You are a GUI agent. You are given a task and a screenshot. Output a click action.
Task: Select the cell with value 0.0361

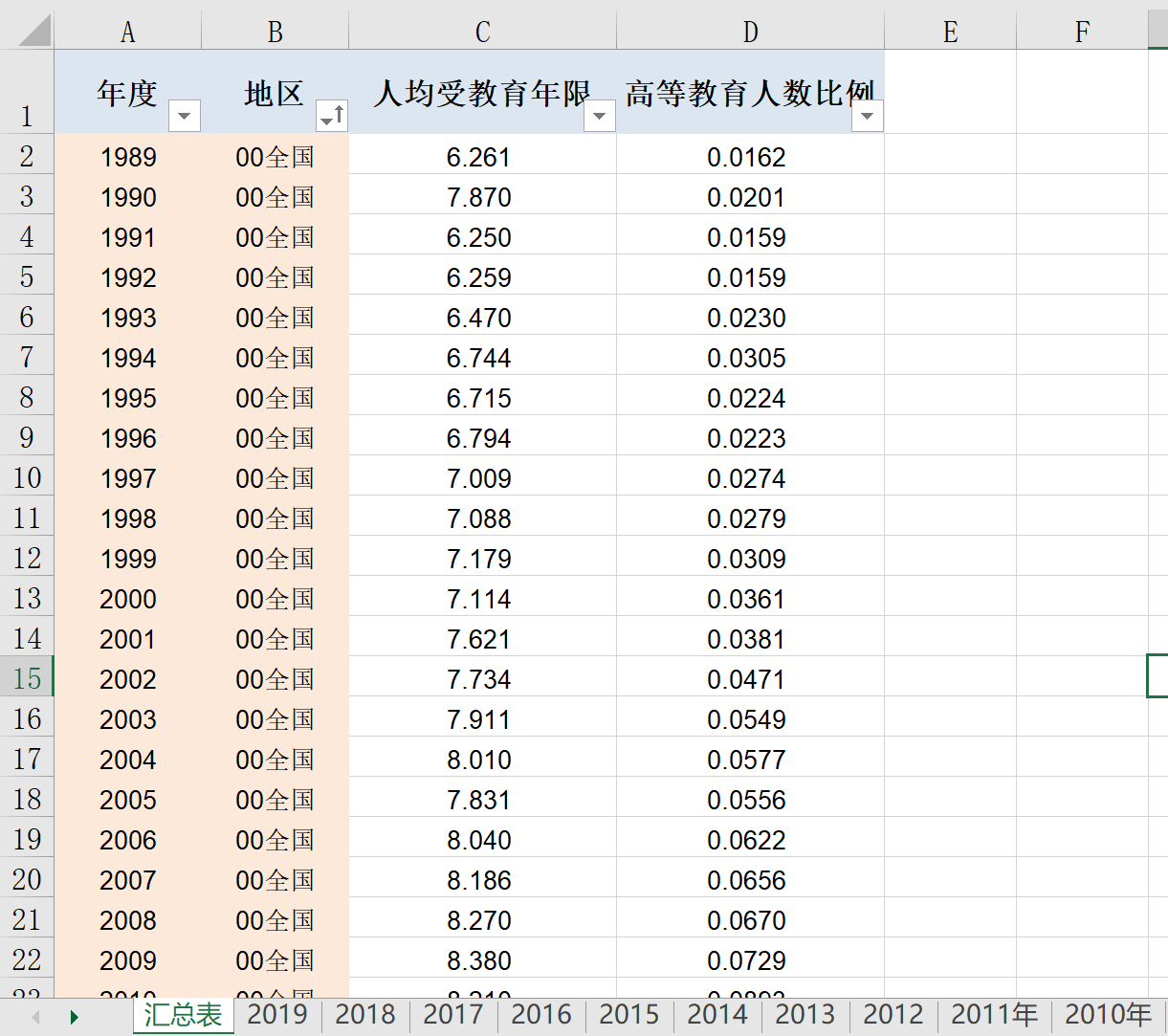click(751, 598)
